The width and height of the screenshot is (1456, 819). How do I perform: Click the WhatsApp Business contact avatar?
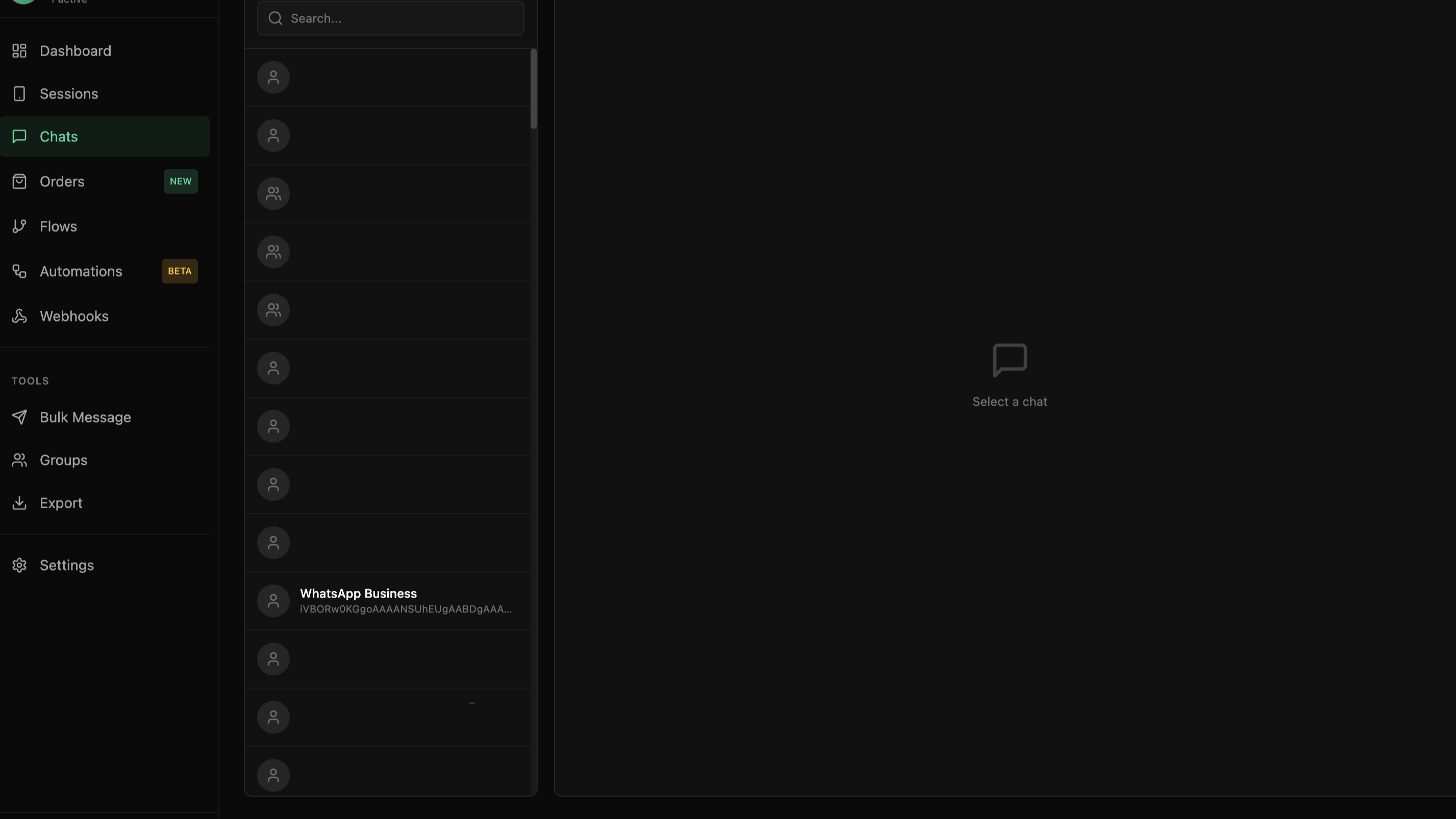tap(273, 601)
